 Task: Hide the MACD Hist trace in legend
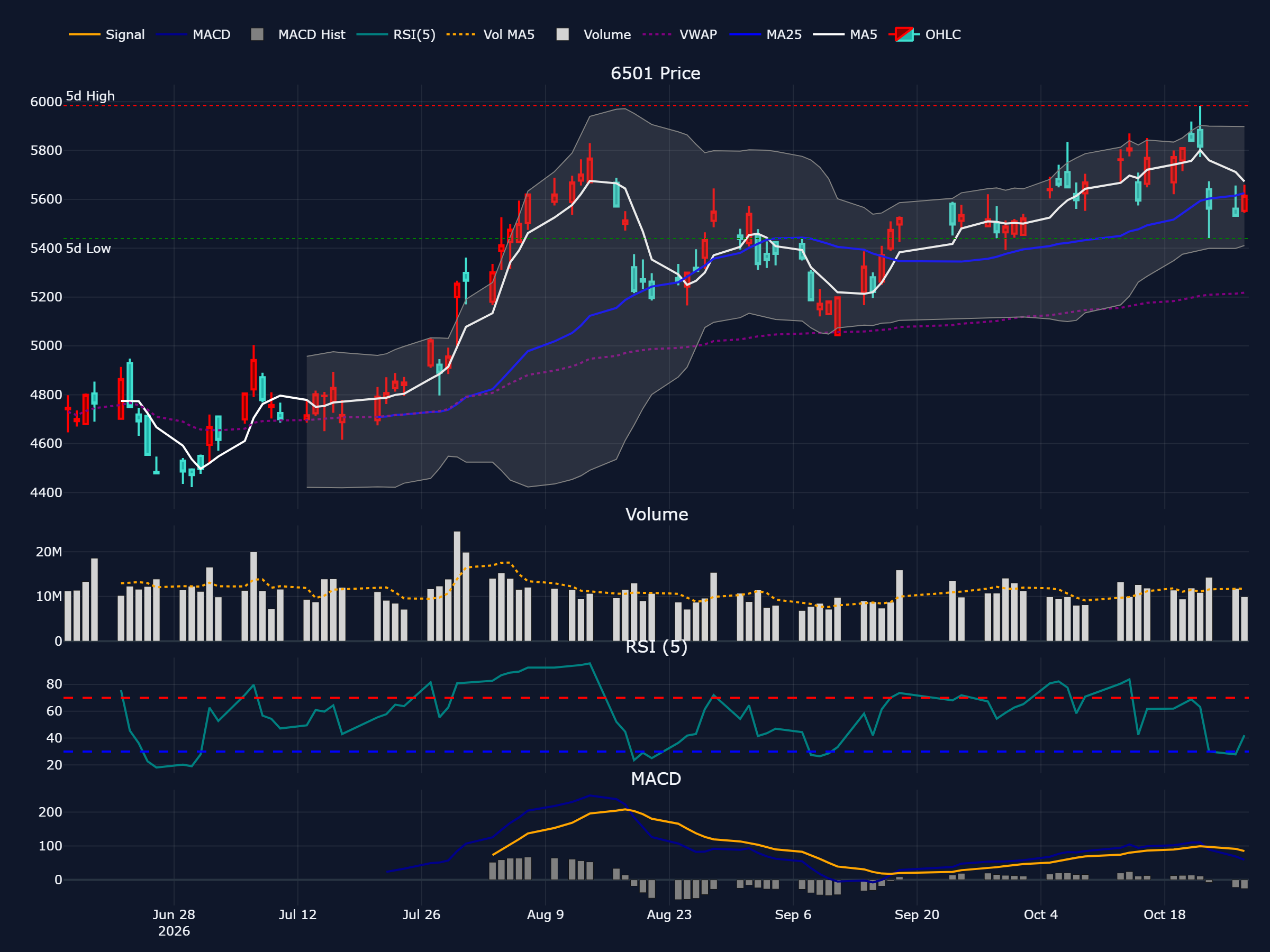point(298,34)
